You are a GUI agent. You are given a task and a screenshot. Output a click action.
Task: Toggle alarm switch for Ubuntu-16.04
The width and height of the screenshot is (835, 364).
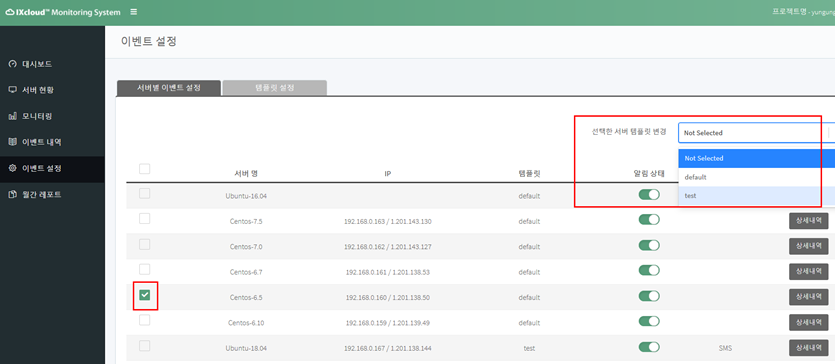coord(649,195)
